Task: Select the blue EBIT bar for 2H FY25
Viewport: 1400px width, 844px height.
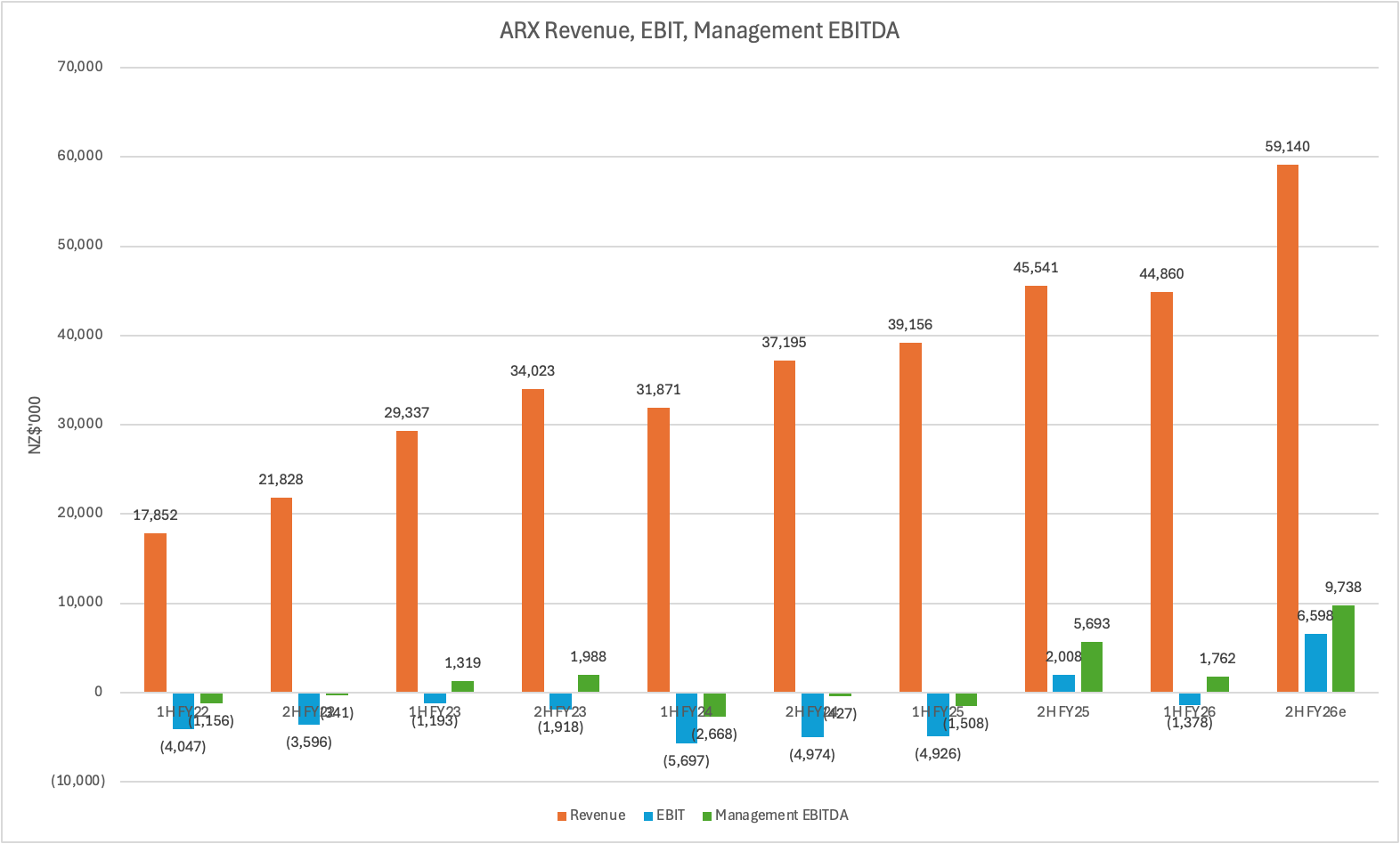Action: [x=1063, y=684]
